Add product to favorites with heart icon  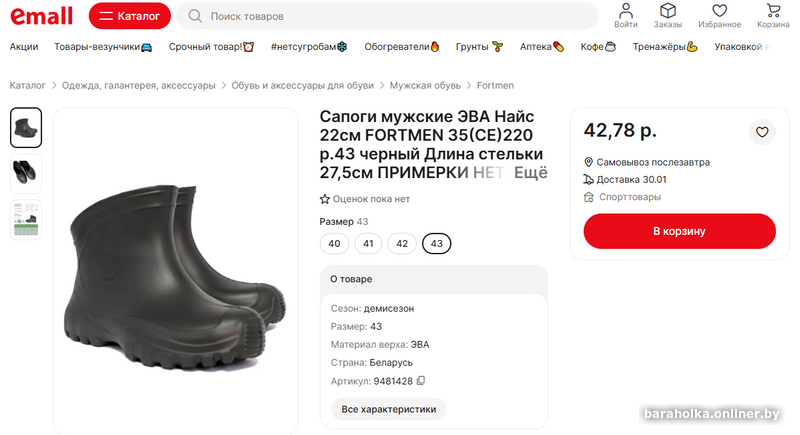[x=762, y=132]
